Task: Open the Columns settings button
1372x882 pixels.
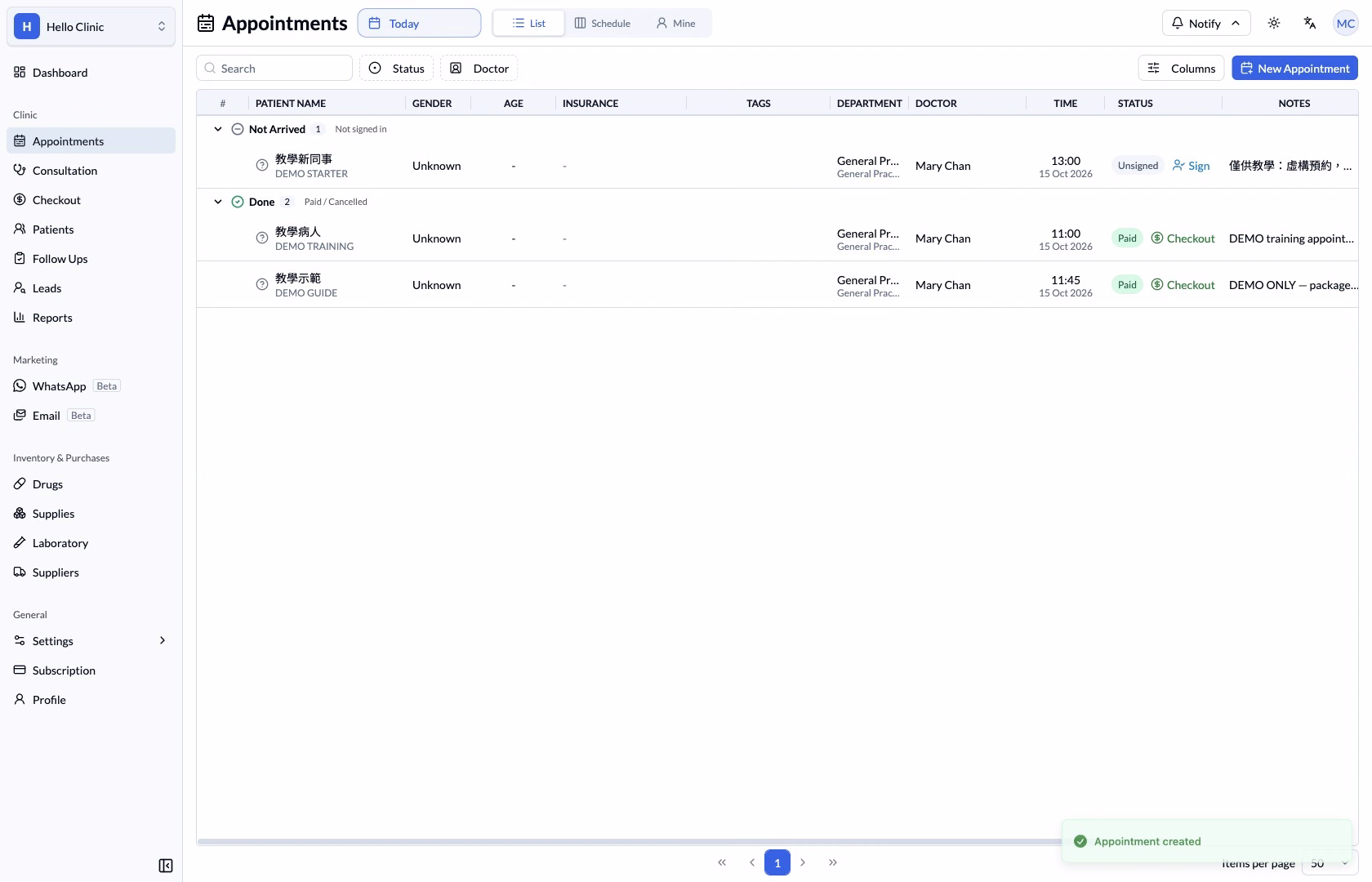Action: 1182,69
